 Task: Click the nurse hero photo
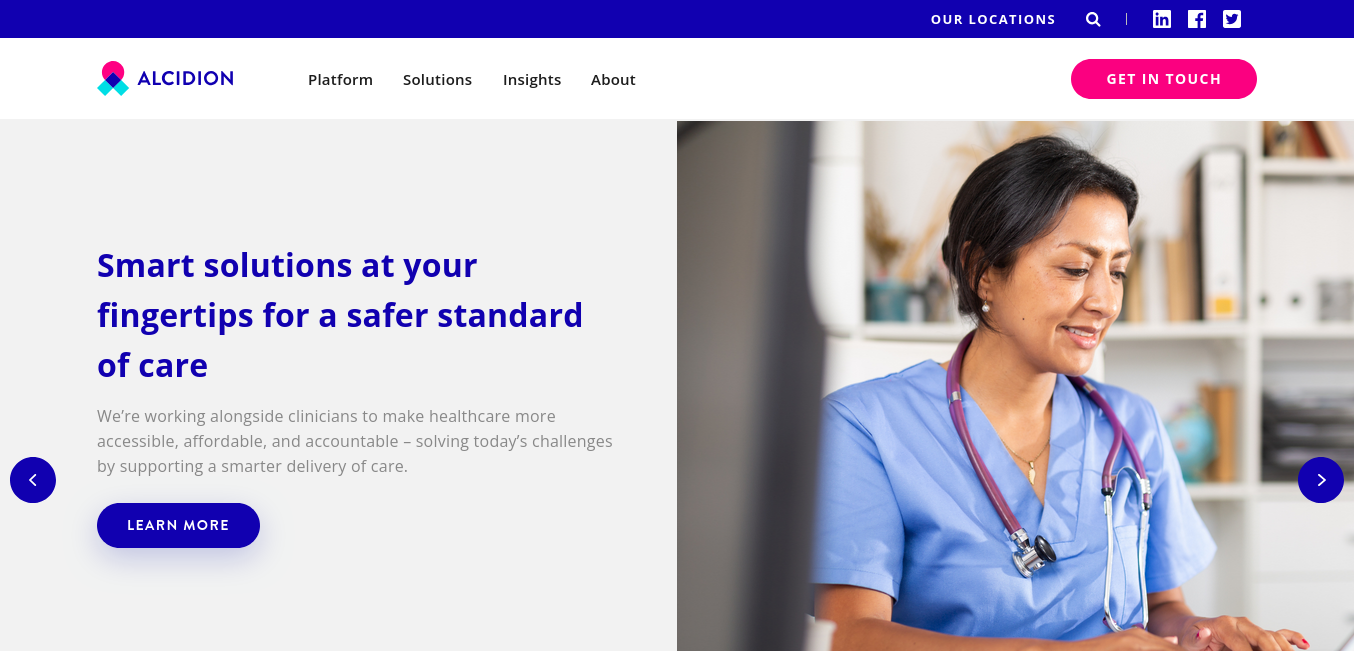click(x=1015, y=386)
